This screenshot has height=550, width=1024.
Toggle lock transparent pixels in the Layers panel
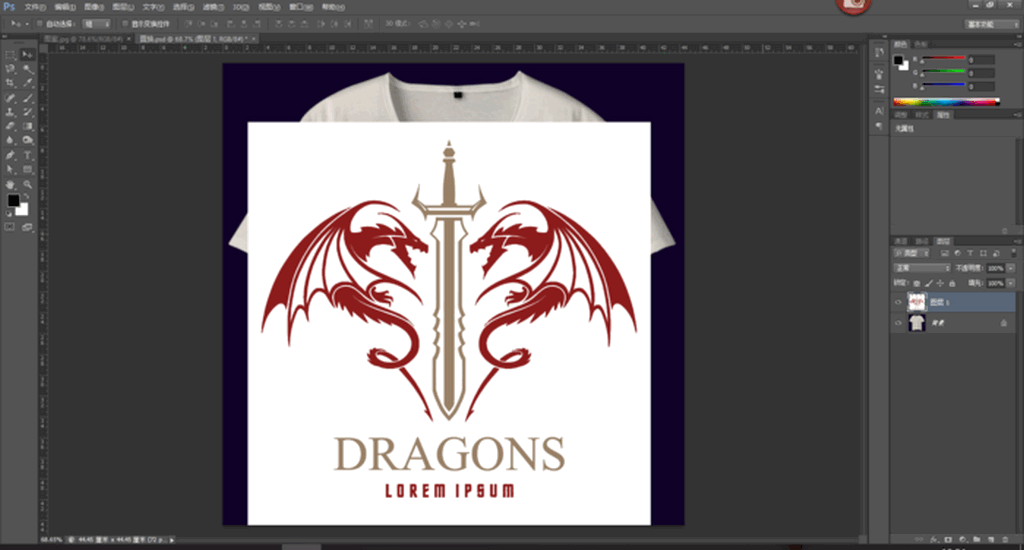click(917, 283)
